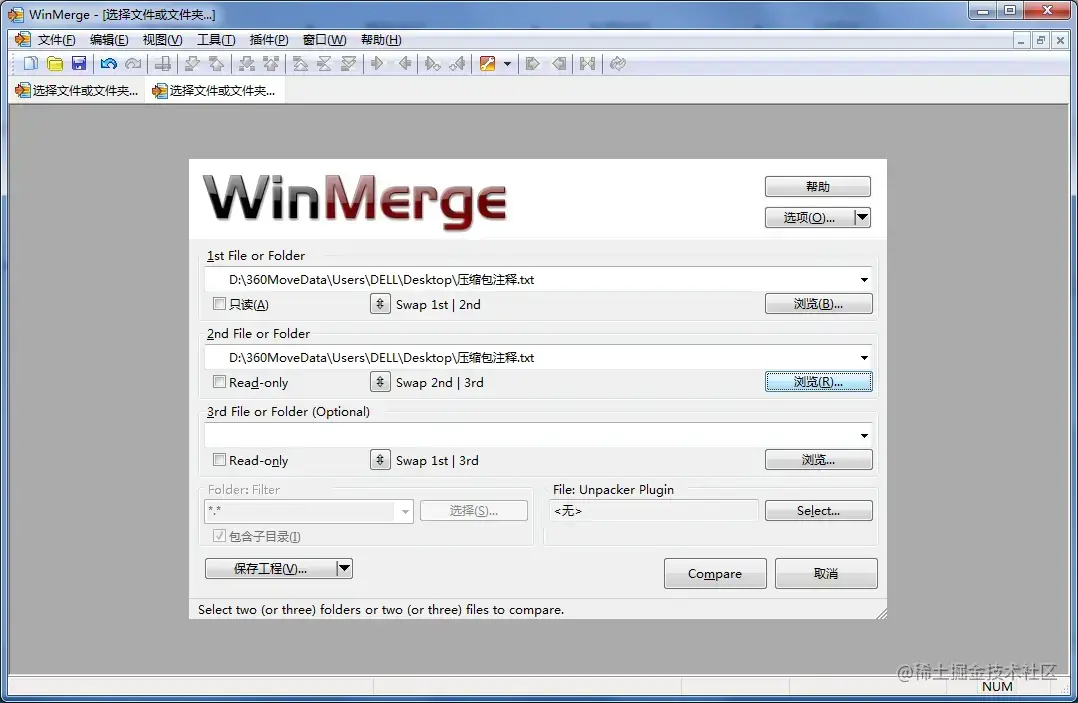Viewport: 1078px width, 703px height.
Task: Open the 工具(T) menu
Action: [x=216, y=40]
